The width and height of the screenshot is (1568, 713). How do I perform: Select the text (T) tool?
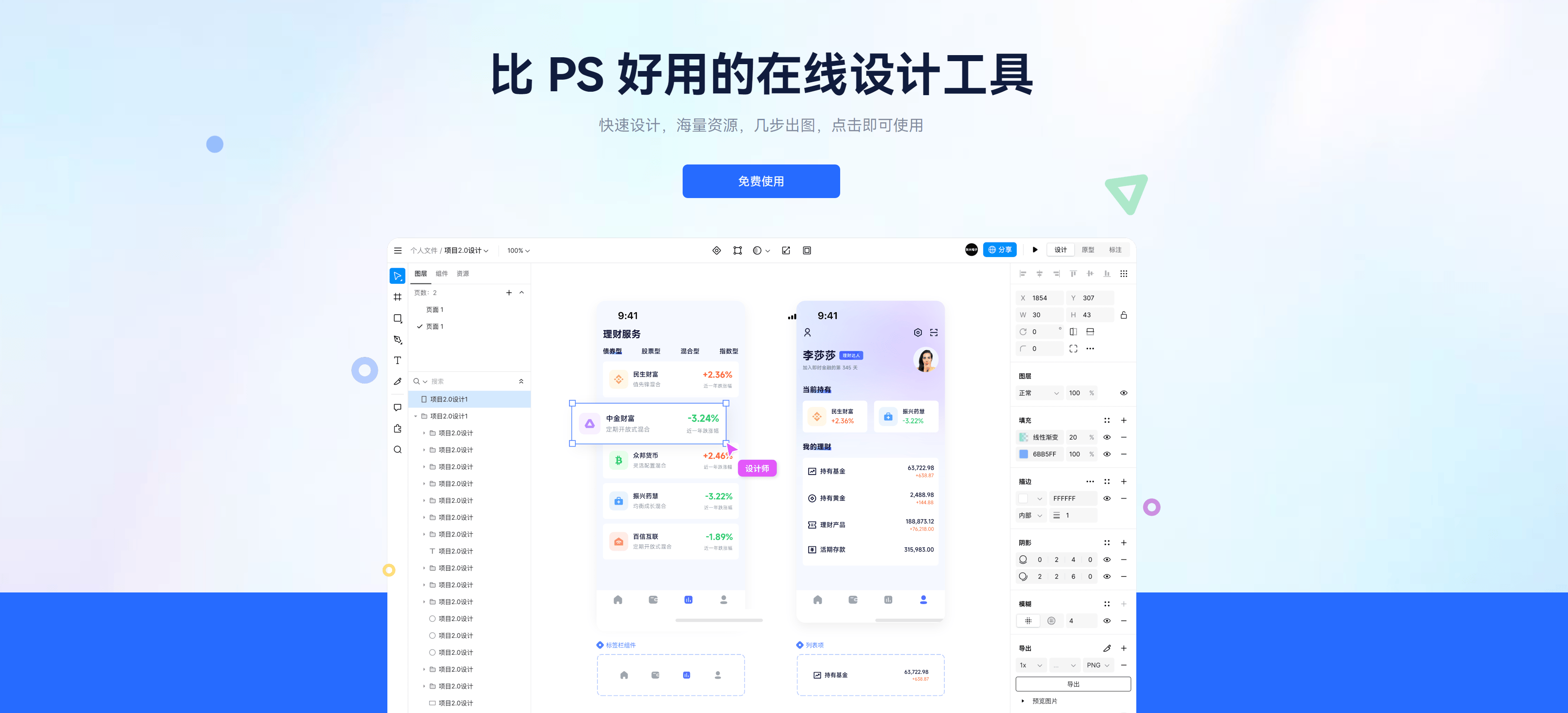tap(397, 360)
